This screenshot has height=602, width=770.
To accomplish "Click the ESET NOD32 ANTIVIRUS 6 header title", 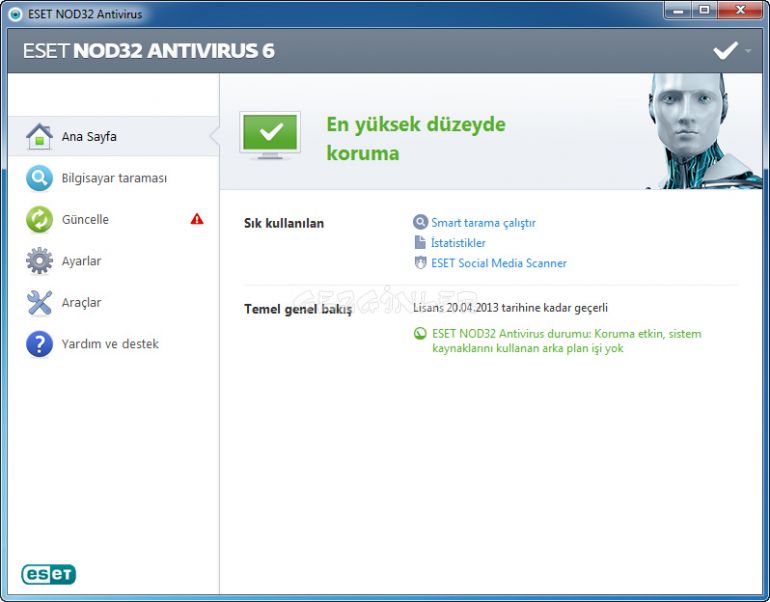I will [x=149, y=51].
